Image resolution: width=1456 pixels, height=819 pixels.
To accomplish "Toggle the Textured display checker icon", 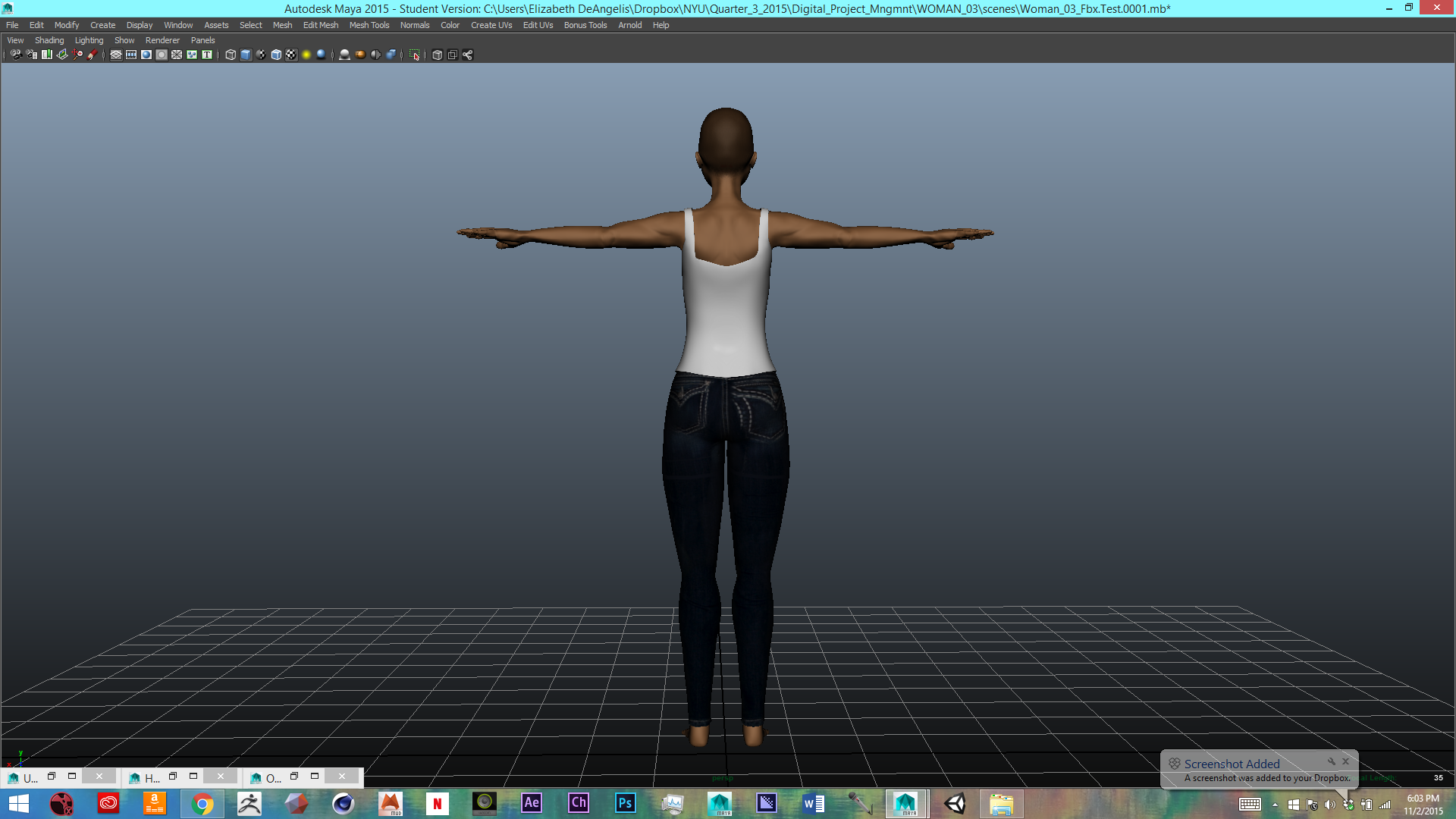I will coord(291,55).
